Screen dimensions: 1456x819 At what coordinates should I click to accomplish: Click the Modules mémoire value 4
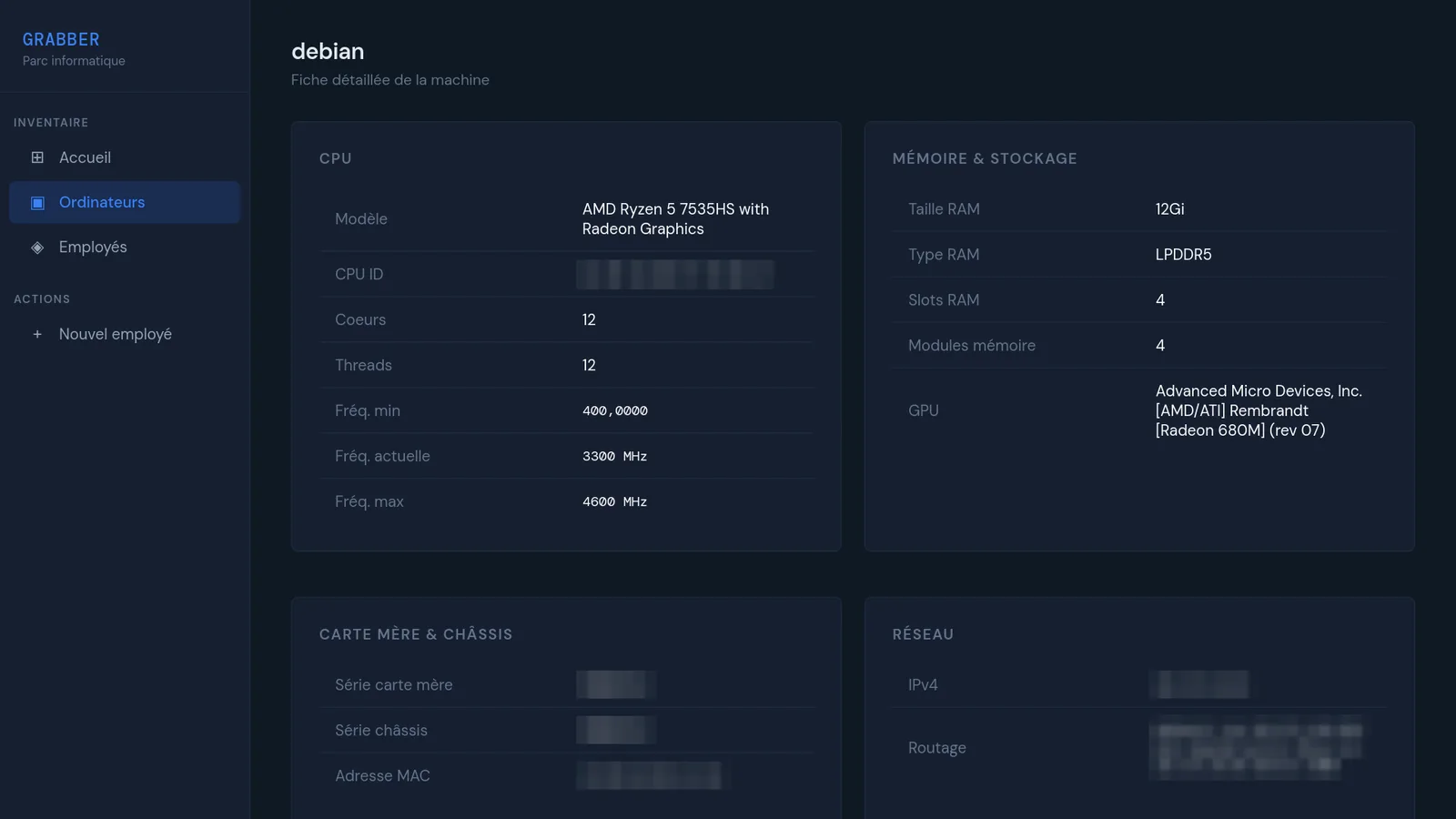1160,345
